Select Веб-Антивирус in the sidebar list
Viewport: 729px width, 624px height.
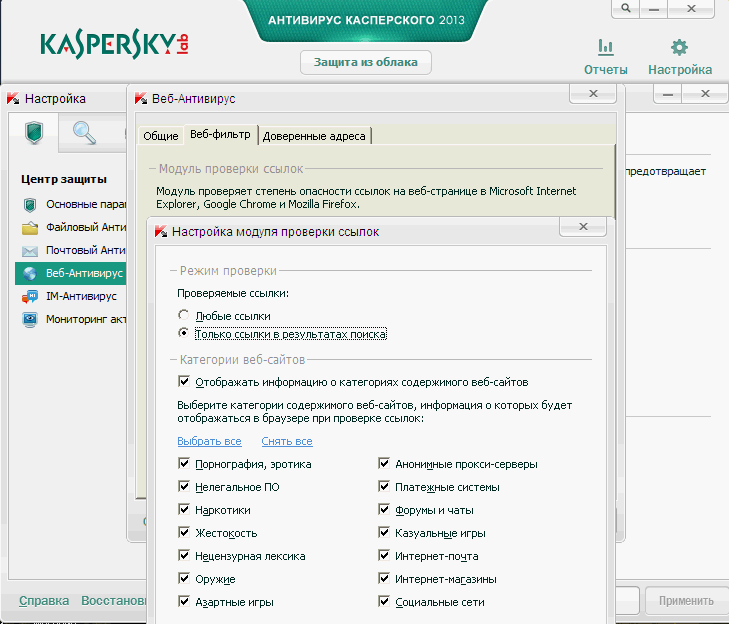click(84, 273)
